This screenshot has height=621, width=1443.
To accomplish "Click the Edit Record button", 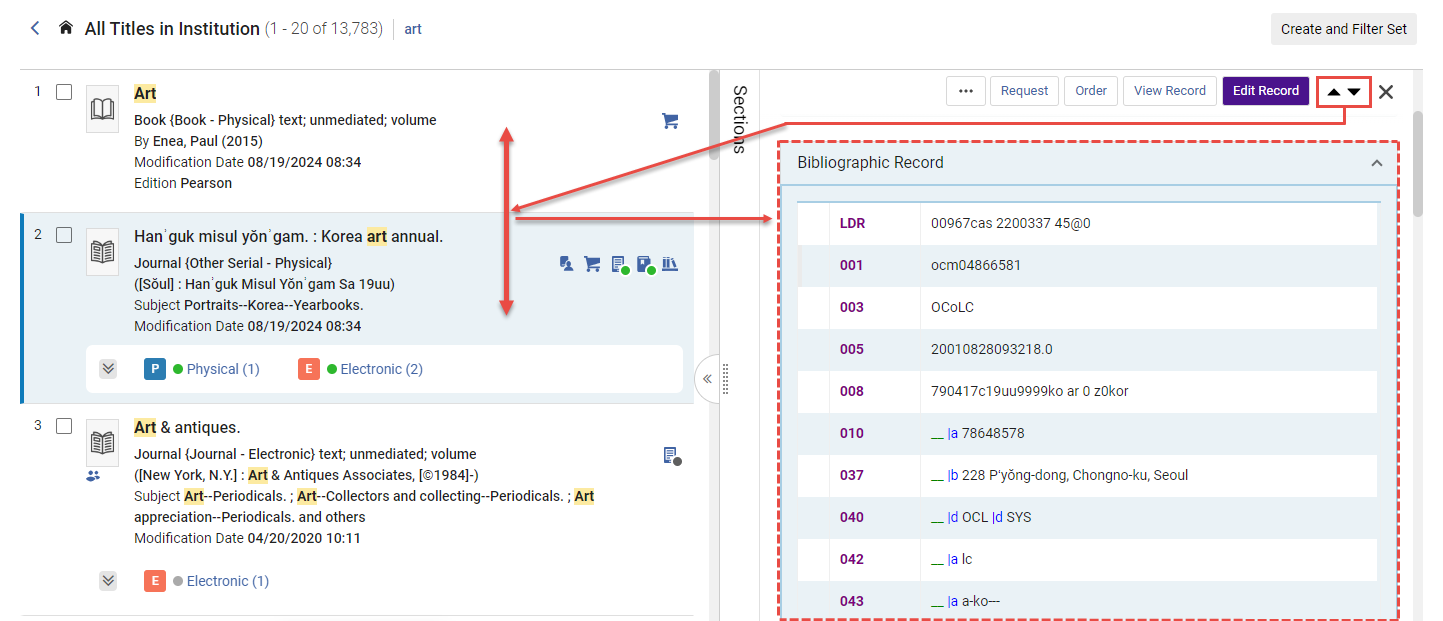I will 1265,91.
